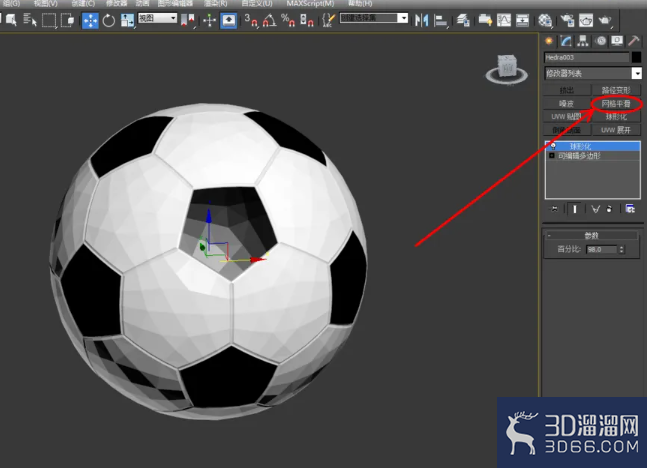
Task: Choose the rectangular selection region tool
Action: pos(49,20)
